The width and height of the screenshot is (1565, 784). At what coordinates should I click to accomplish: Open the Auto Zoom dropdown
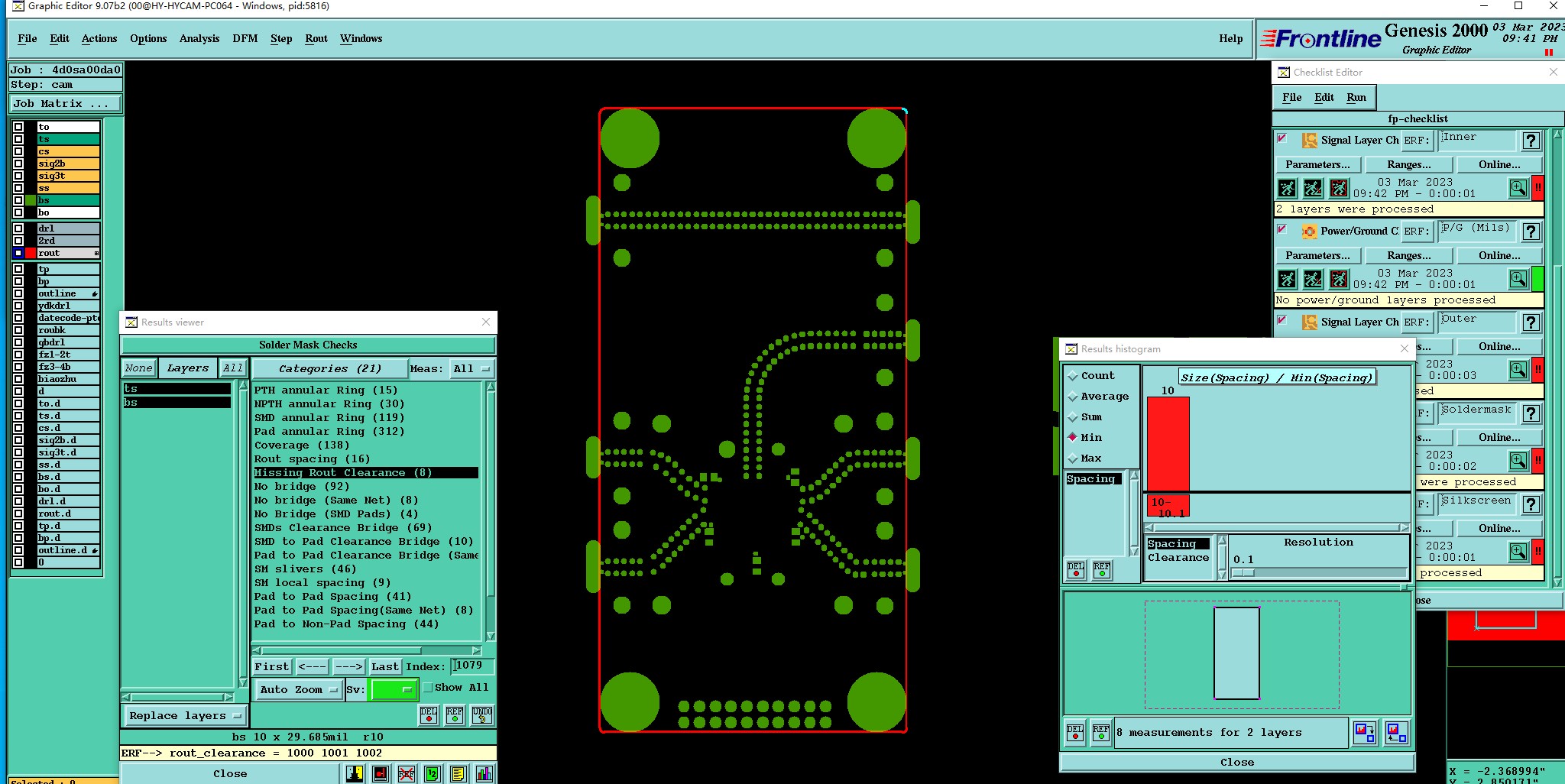tap(298, 689)
